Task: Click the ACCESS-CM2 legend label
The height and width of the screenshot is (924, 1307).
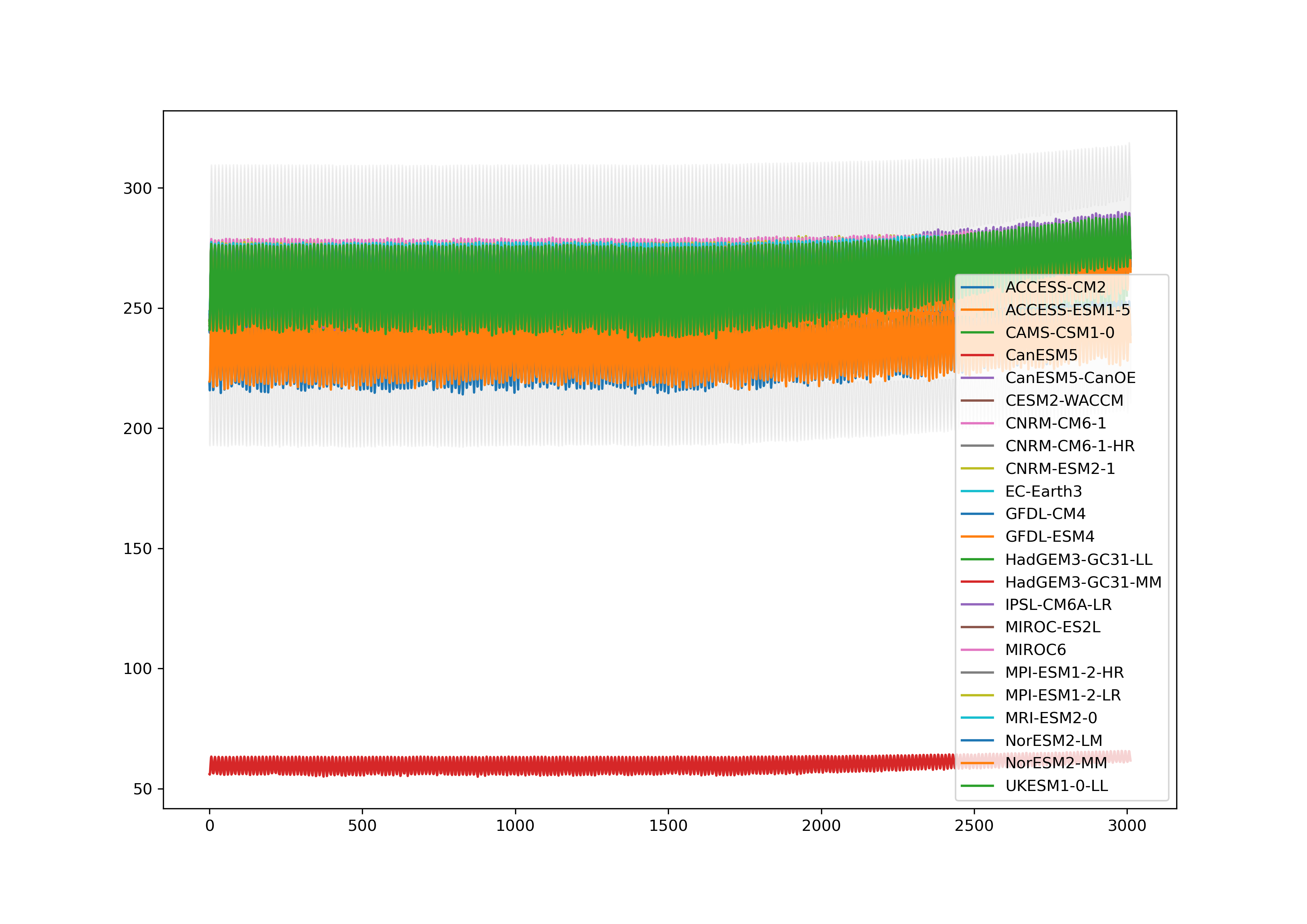Action: (1055, 287)
